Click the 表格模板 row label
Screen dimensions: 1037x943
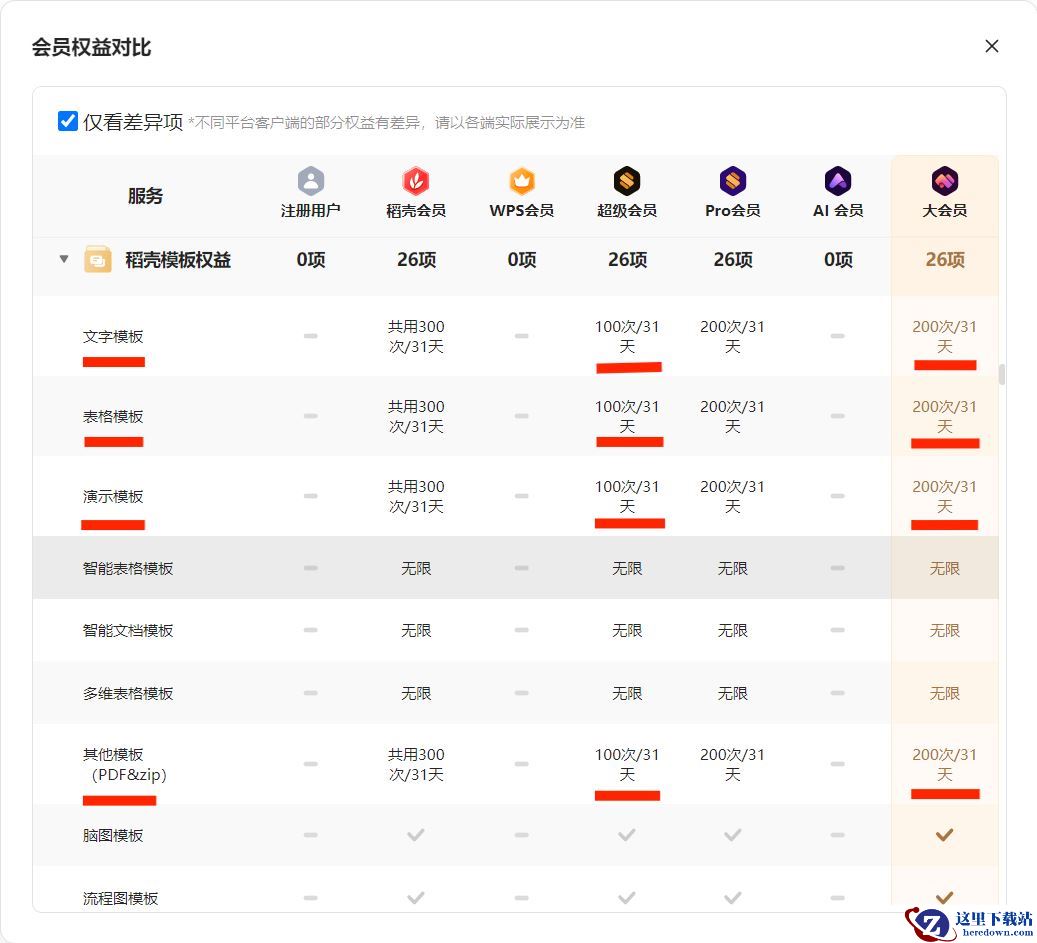click(113, 417)
